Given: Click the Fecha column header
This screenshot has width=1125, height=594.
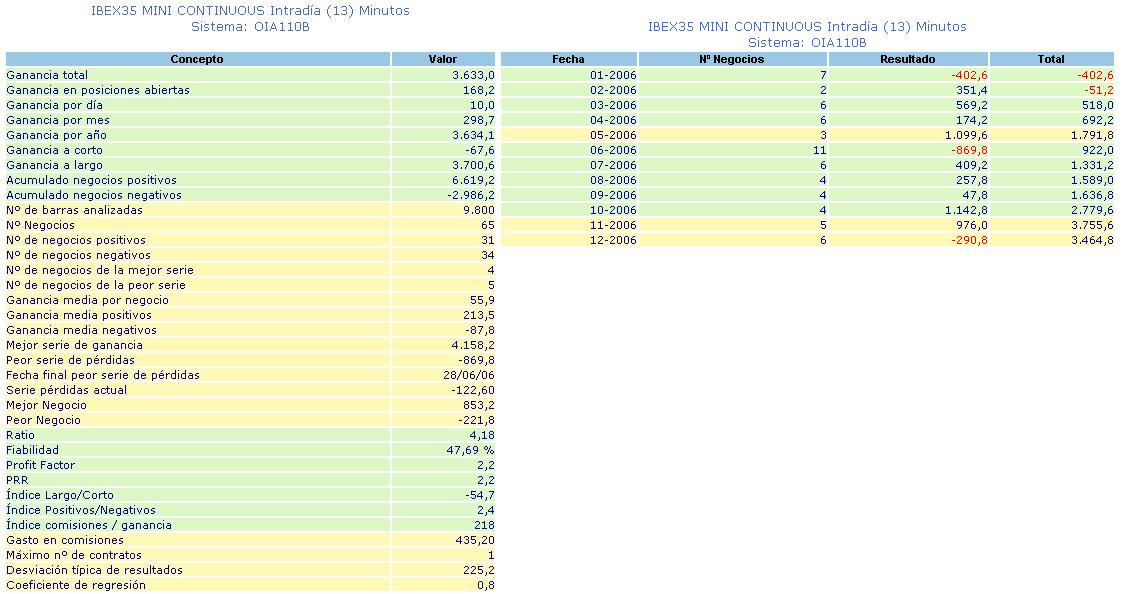Looking at the screenshot, I should point(568,59).
